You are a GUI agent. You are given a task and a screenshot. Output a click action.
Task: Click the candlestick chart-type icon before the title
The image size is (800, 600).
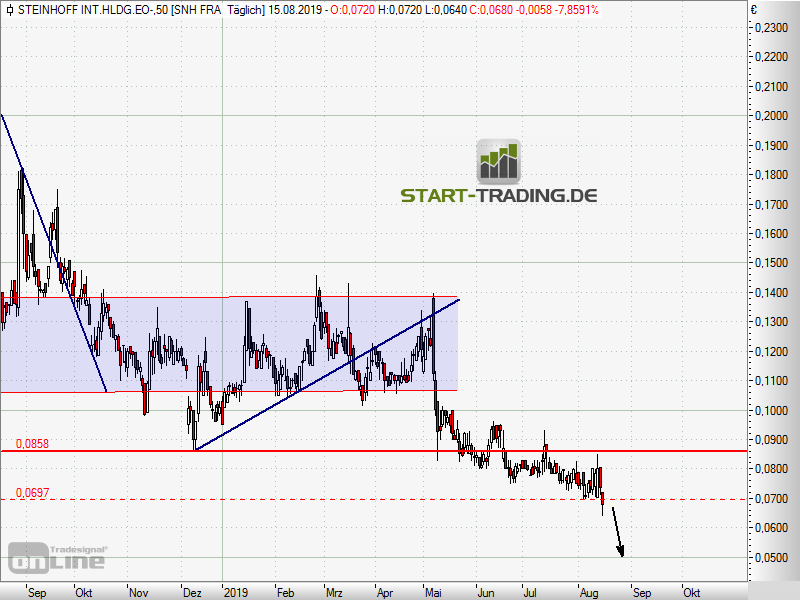point(9,10)
